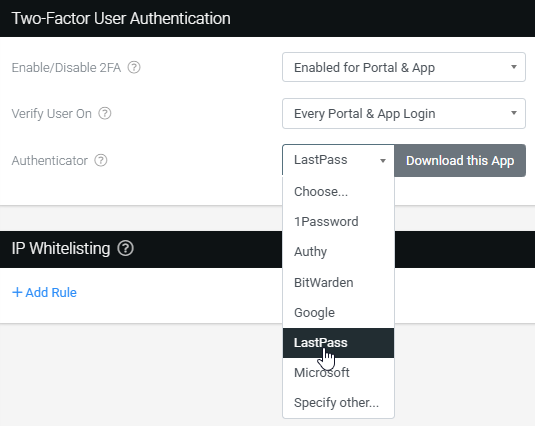
Task: Click the Enable/Disable 2FA label
Action: coord(66,68)
